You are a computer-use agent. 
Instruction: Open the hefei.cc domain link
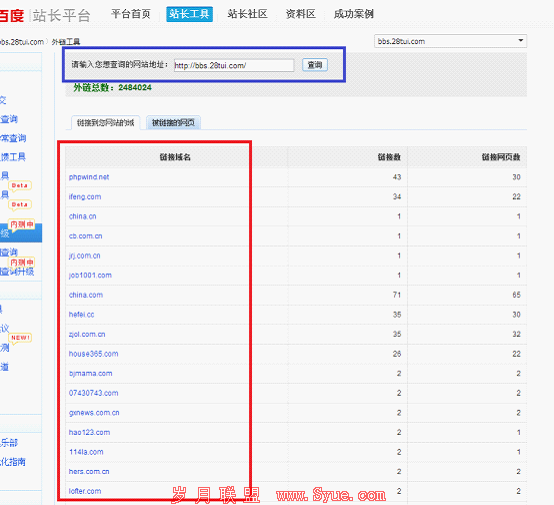pyautogui.click(x=82, y=315)
